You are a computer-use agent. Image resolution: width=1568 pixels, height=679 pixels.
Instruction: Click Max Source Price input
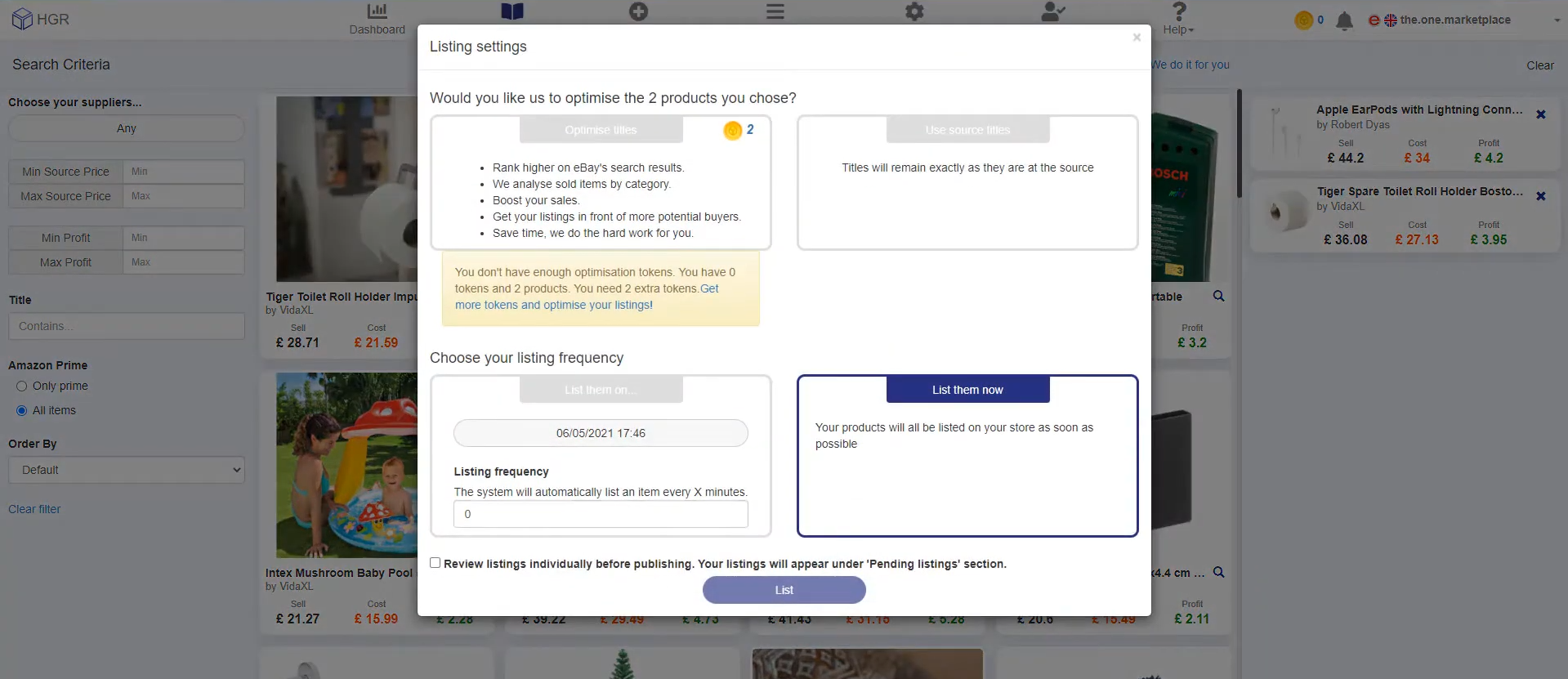[183, 196]
